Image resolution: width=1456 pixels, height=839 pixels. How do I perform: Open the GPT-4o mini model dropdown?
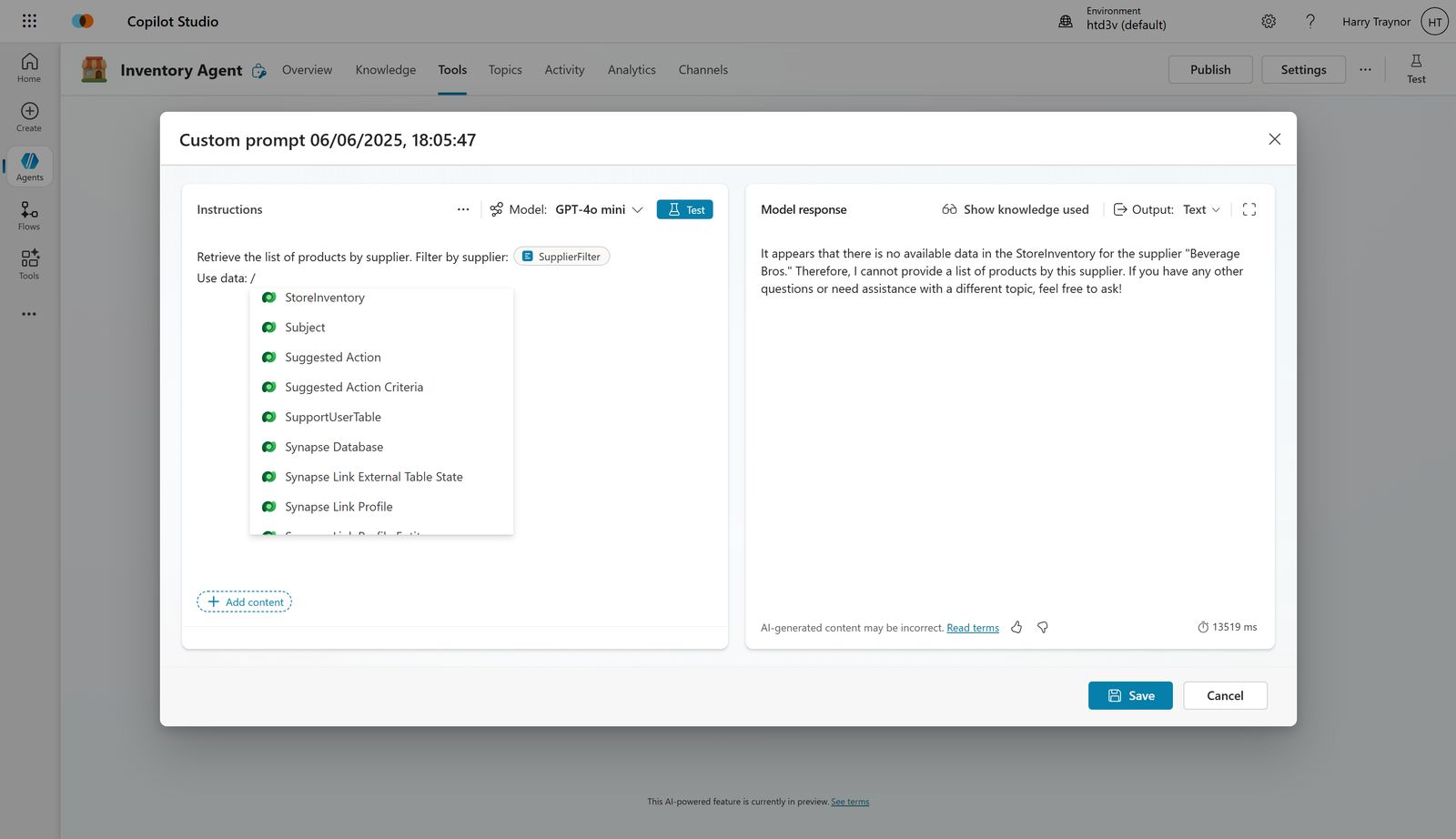tap(598, 208)
